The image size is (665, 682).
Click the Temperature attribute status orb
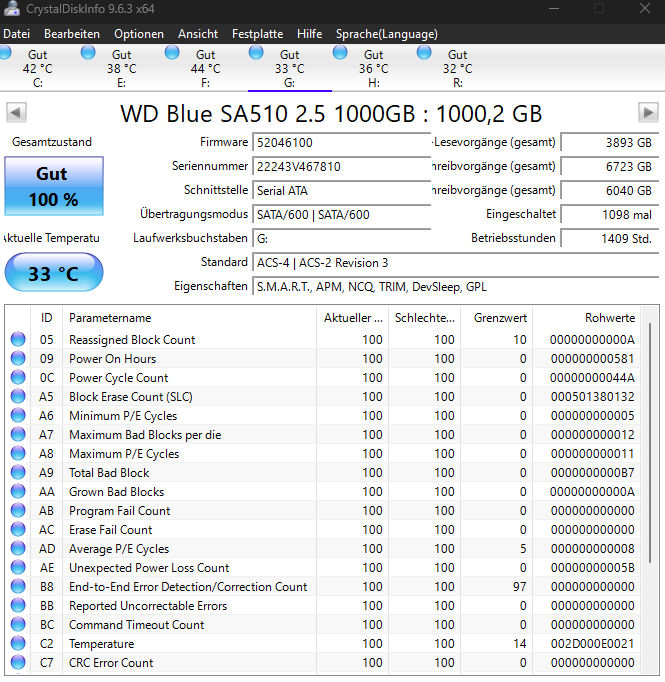[x=18, y=643]
